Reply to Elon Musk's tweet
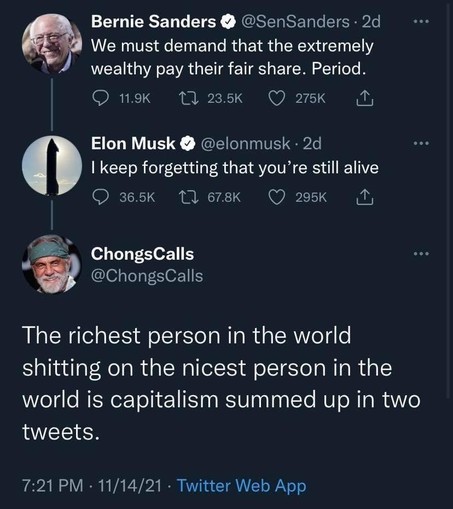Viewport: 453px width, 509px height. (x=100, y=197)
